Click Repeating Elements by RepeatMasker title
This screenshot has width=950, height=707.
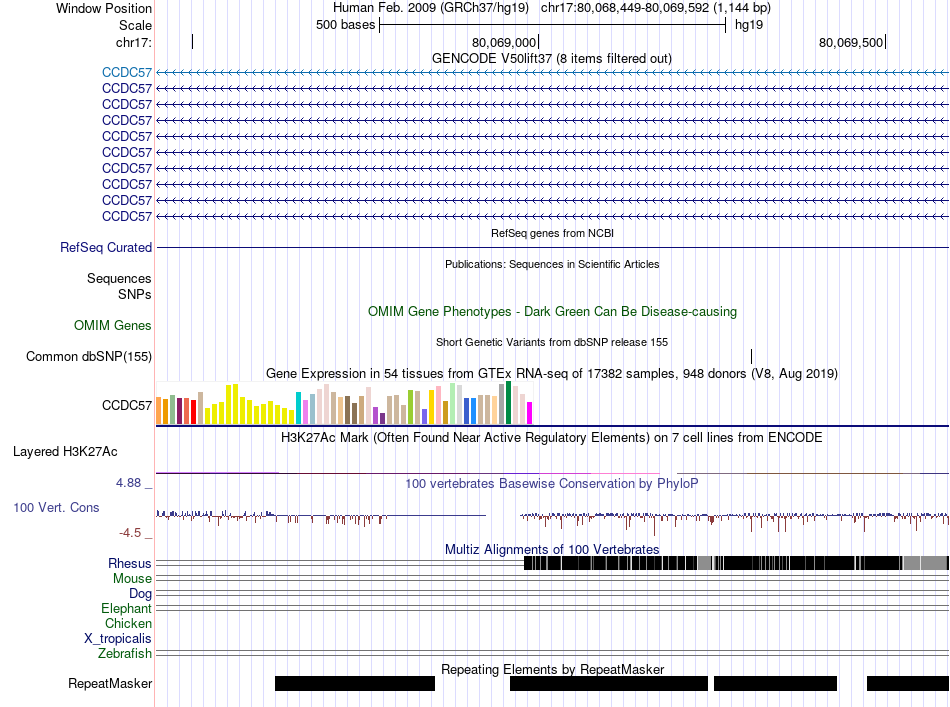tap(552, 669)
